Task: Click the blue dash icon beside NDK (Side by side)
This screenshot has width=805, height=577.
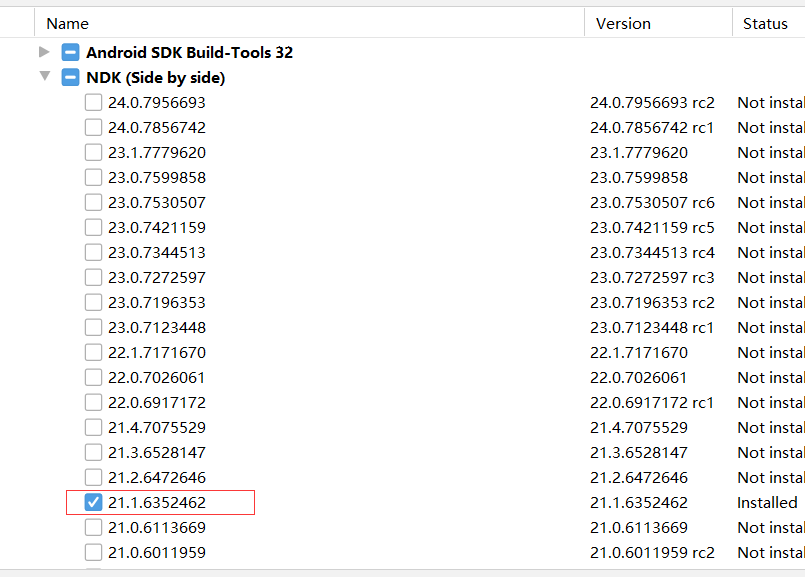Action: point(69,77)
